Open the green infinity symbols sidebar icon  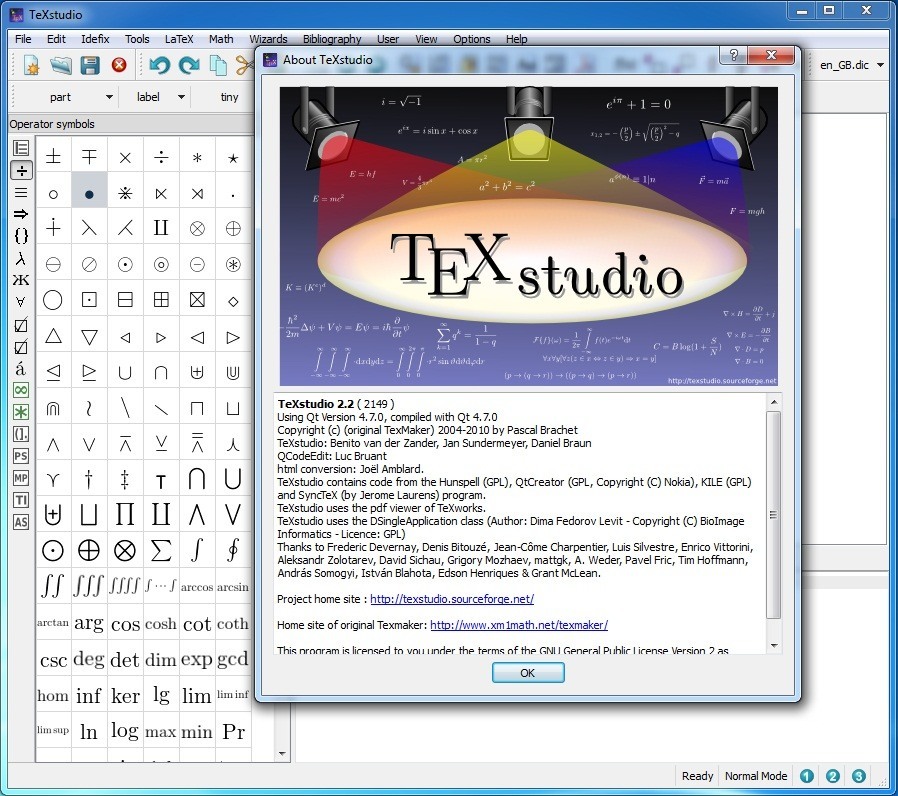[21, 391]
